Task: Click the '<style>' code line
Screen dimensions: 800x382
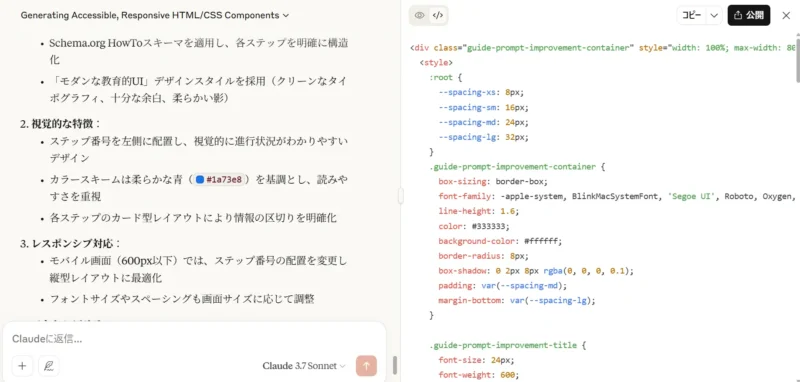Action: [x=436, y=63]
